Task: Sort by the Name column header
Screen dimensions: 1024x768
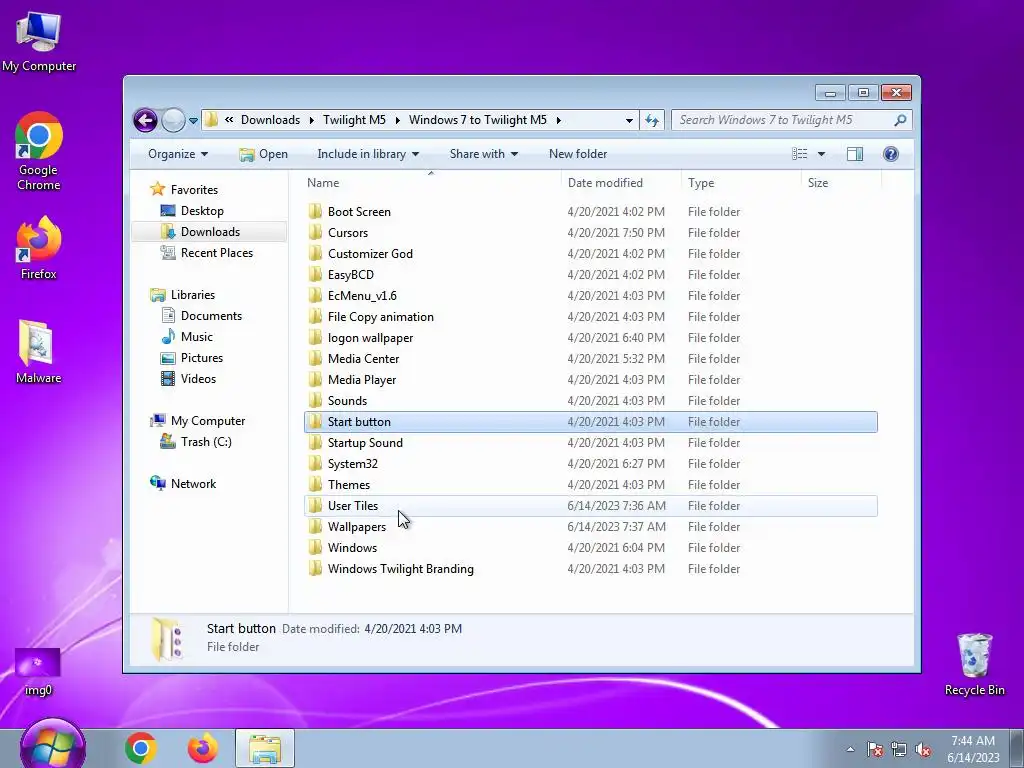Action: (x=323, y=183)
